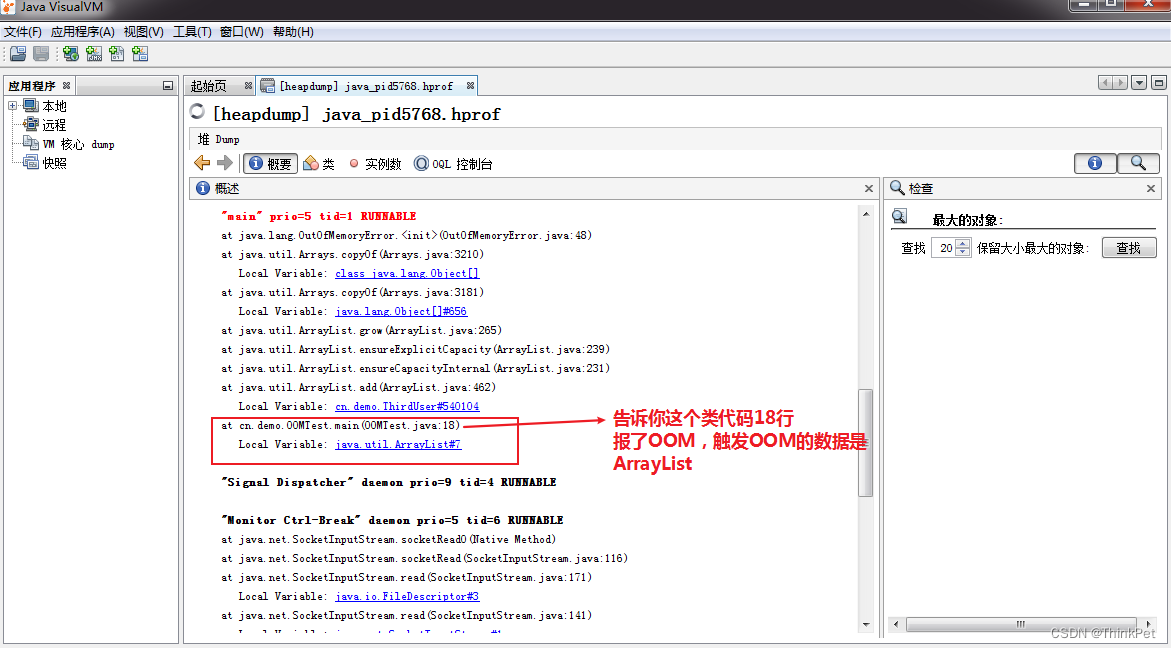Increase the largest objects count spinner
The width and height of the screenshot is (1171, 648).
tap(963, 243)
